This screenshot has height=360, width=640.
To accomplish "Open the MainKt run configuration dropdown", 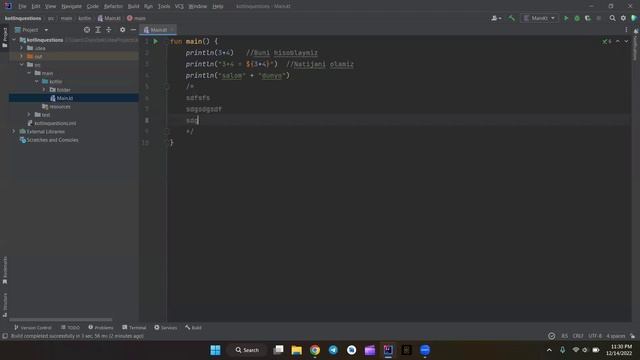I will (539, 18).
